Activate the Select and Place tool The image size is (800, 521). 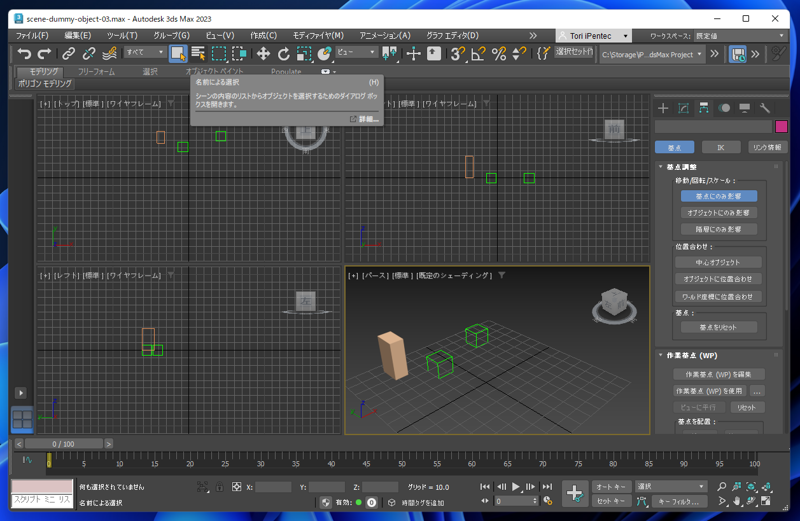point(324,54)
